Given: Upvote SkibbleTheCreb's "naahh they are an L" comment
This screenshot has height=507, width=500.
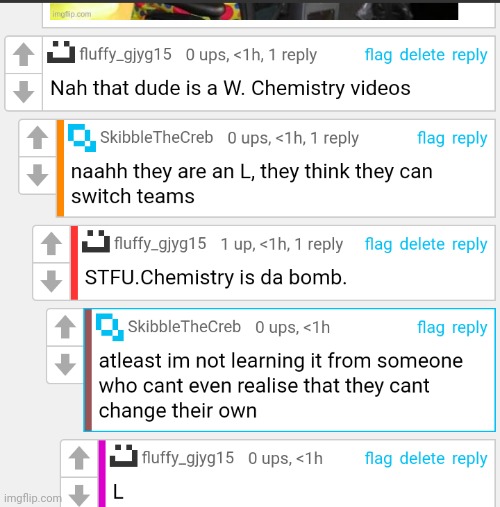Looking at the screenshot, I should (x=37, y=138).
